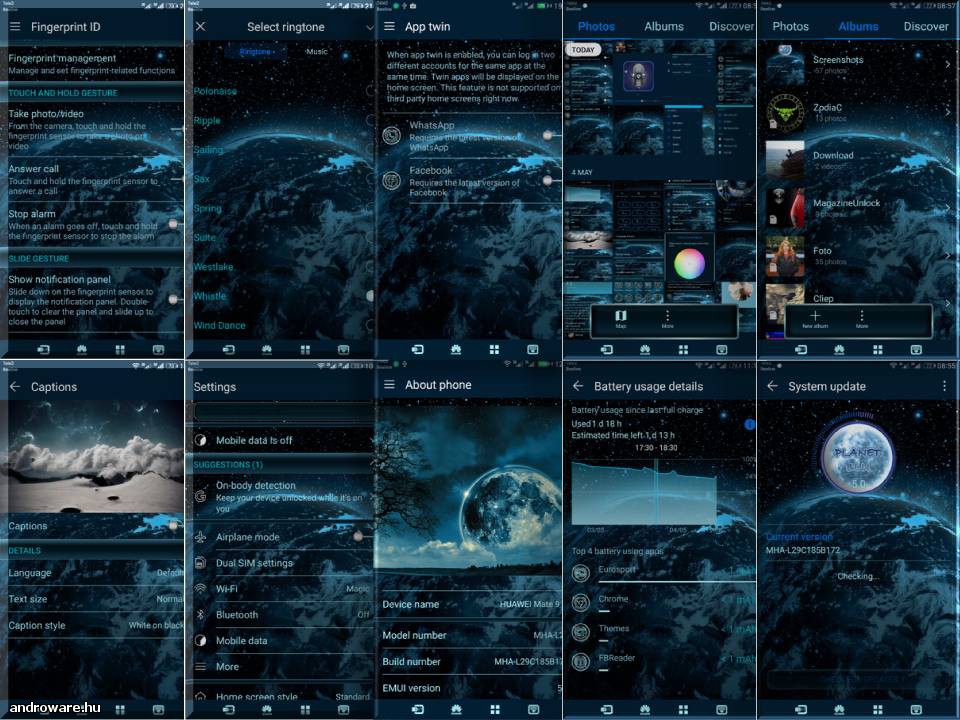The image size is (960, 720).
Task: Toggle the Answer call fingerprint gesture
Action: (176, 179)
